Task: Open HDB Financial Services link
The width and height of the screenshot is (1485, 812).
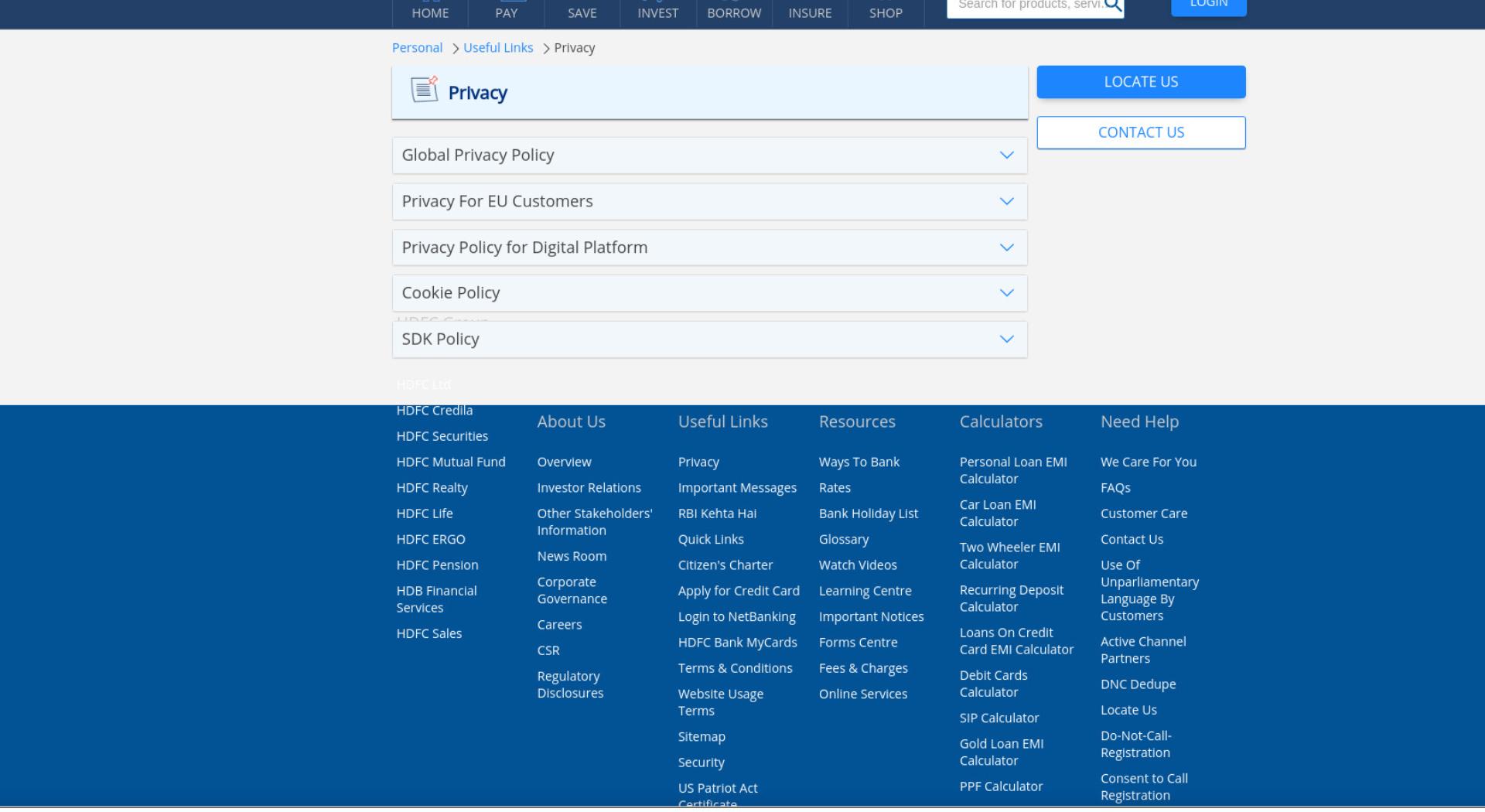Action: (437, 599)
